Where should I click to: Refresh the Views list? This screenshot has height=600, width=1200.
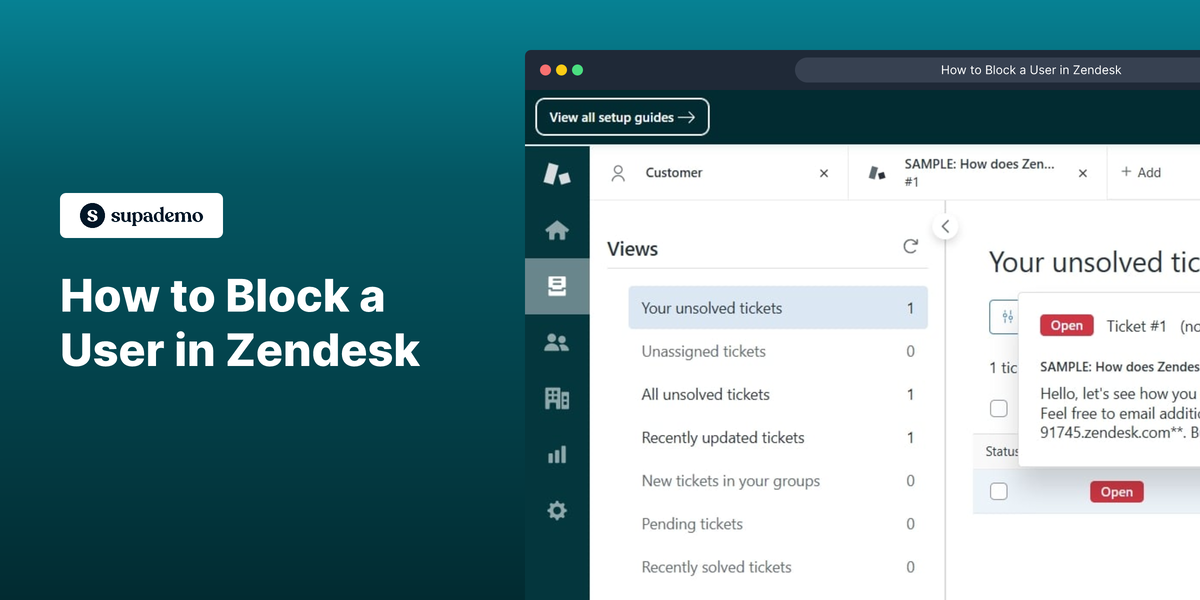(x=910, y=246)
